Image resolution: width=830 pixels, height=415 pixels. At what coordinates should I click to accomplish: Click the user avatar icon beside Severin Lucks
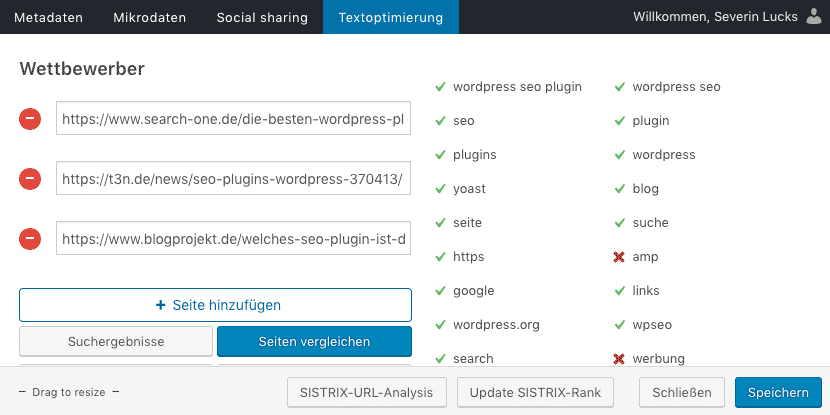tap(813, 17)
